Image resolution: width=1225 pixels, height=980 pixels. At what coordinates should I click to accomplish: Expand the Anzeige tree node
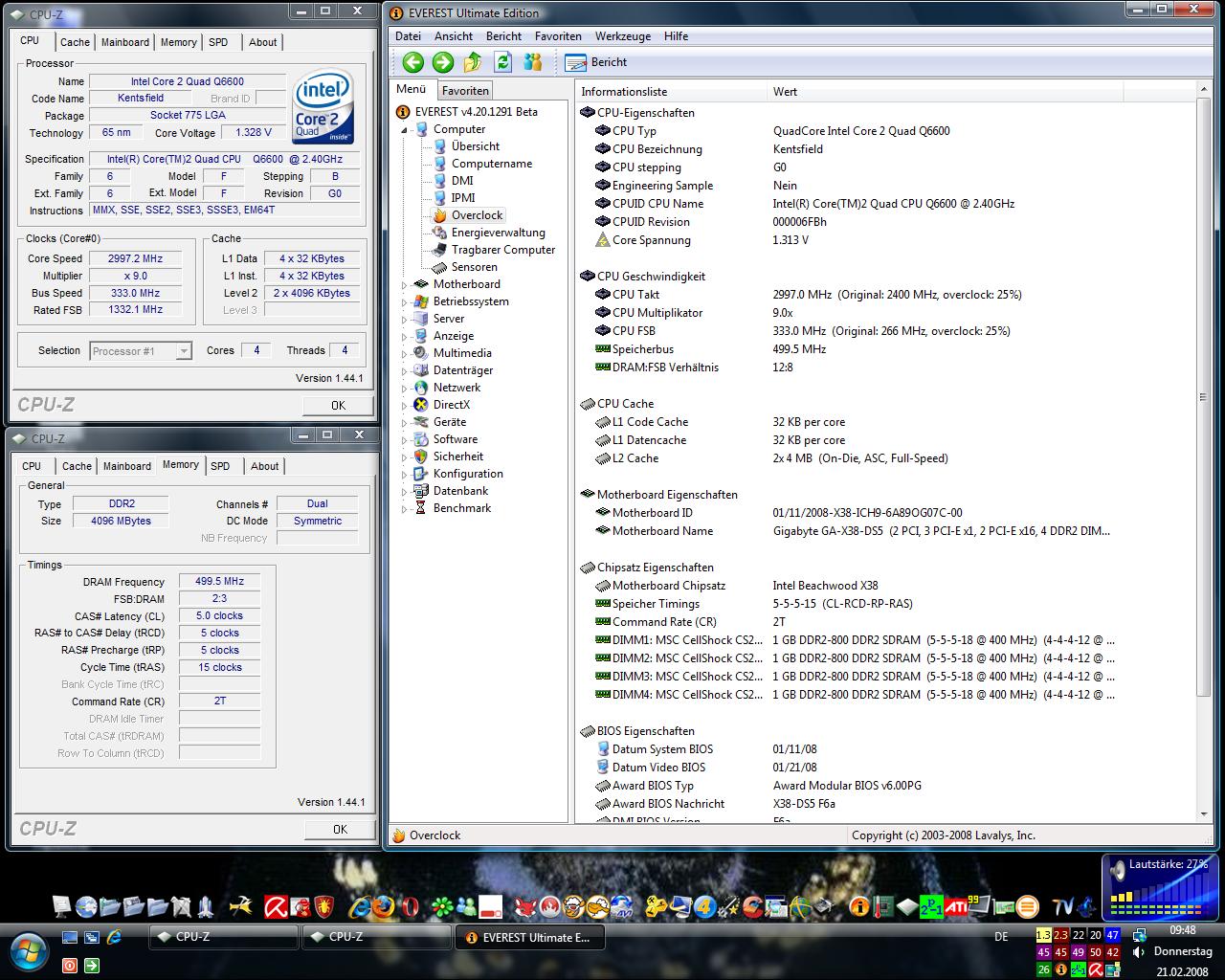(404, 336)
